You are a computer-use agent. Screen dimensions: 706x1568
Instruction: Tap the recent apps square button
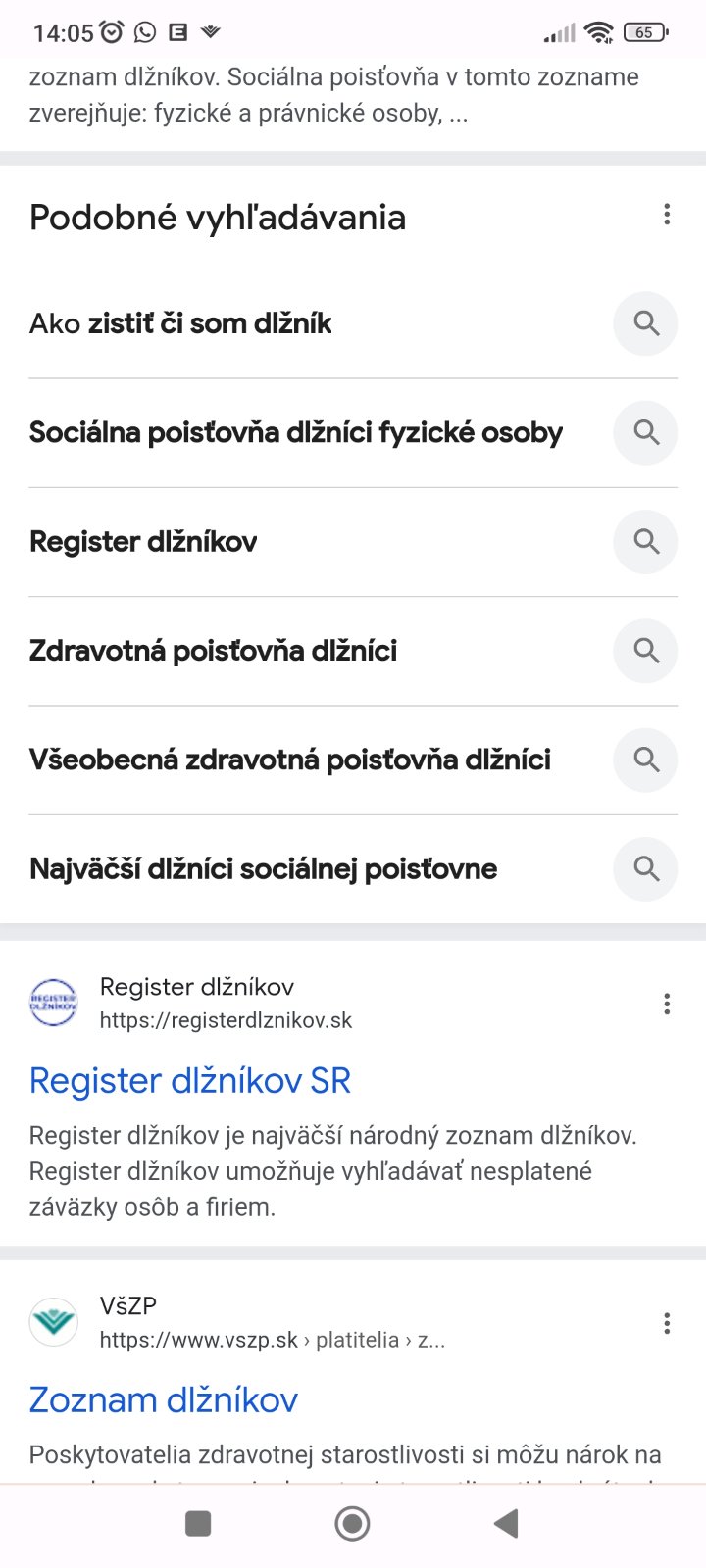(x=198, y=1523)
